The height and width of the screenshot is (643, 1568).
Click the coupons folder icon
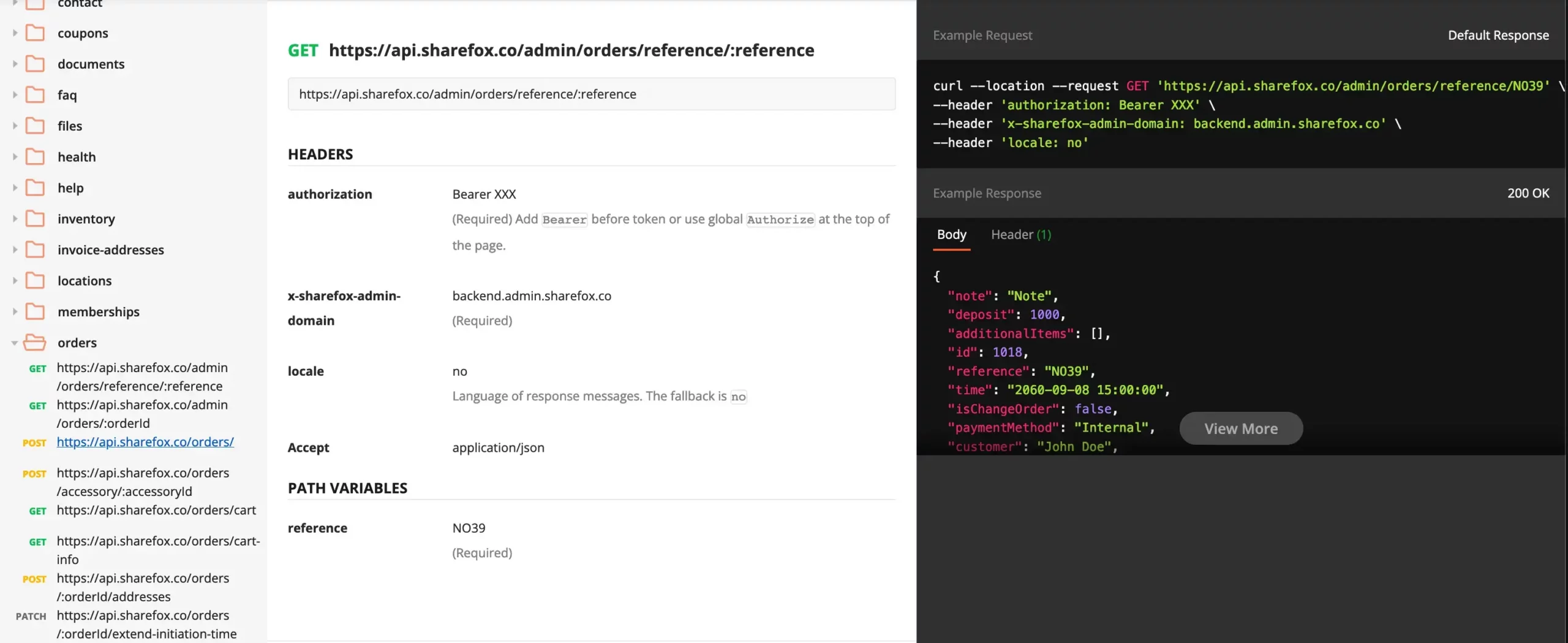[x=35, y=33]
